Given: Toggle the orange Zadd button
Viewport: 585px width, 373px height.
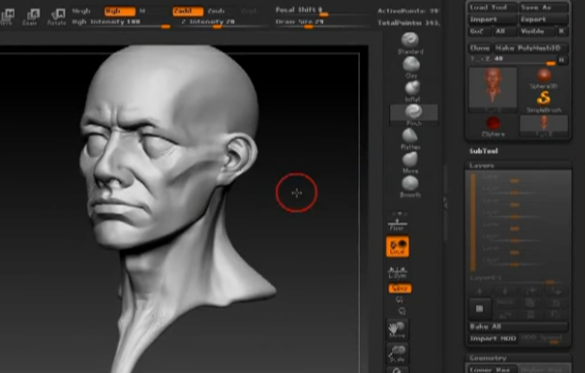Looking at the screenshot, I should click(188, 11).
